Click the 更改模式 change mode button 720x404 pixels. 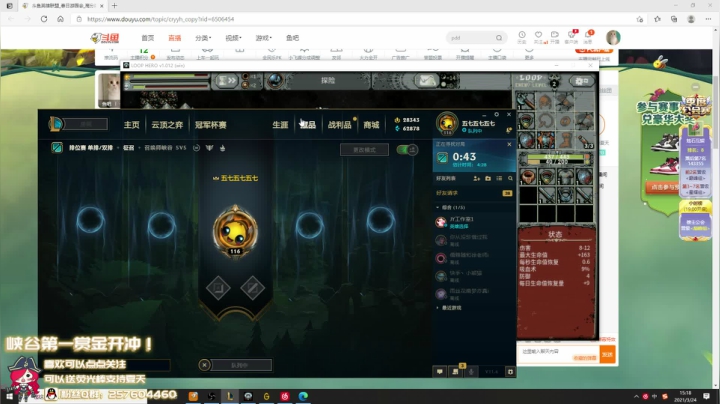[x=364, y=150]
